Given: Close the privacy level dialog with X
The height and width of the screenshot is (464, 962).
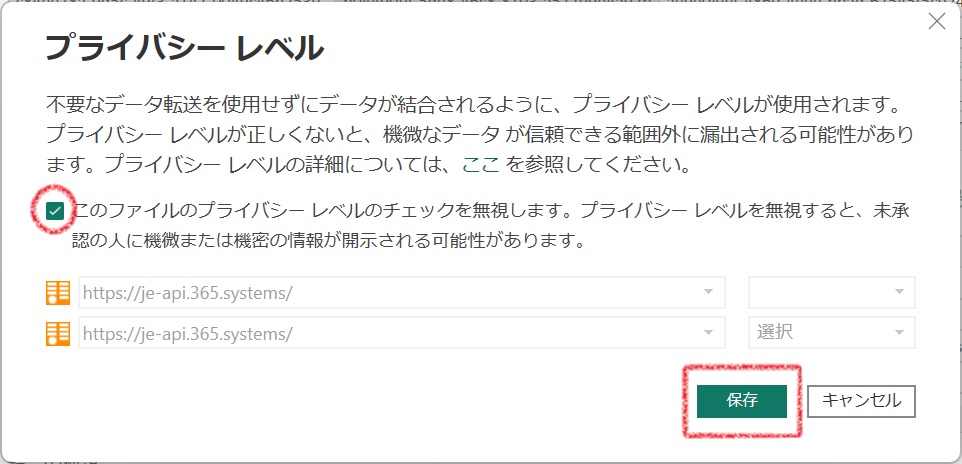Looking at the screenshot, I should point(936,23).
